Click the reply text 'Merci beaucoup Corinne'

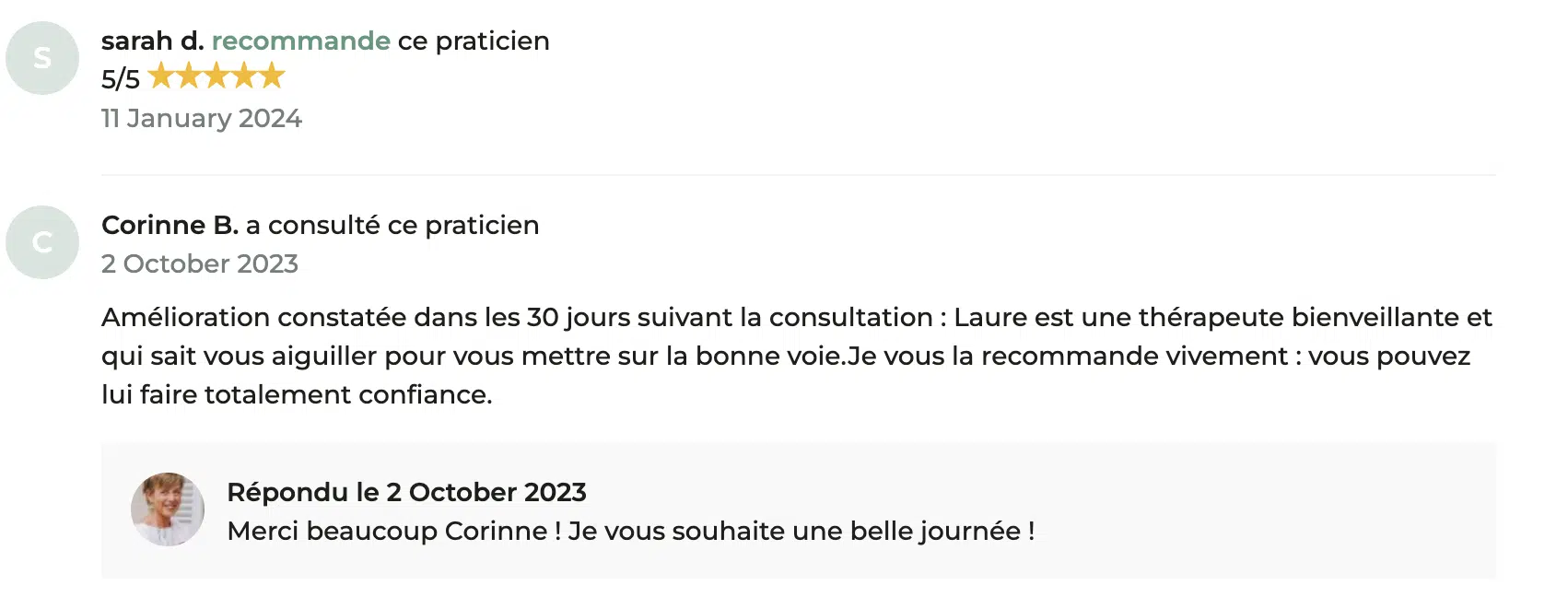tap(630, 532)
